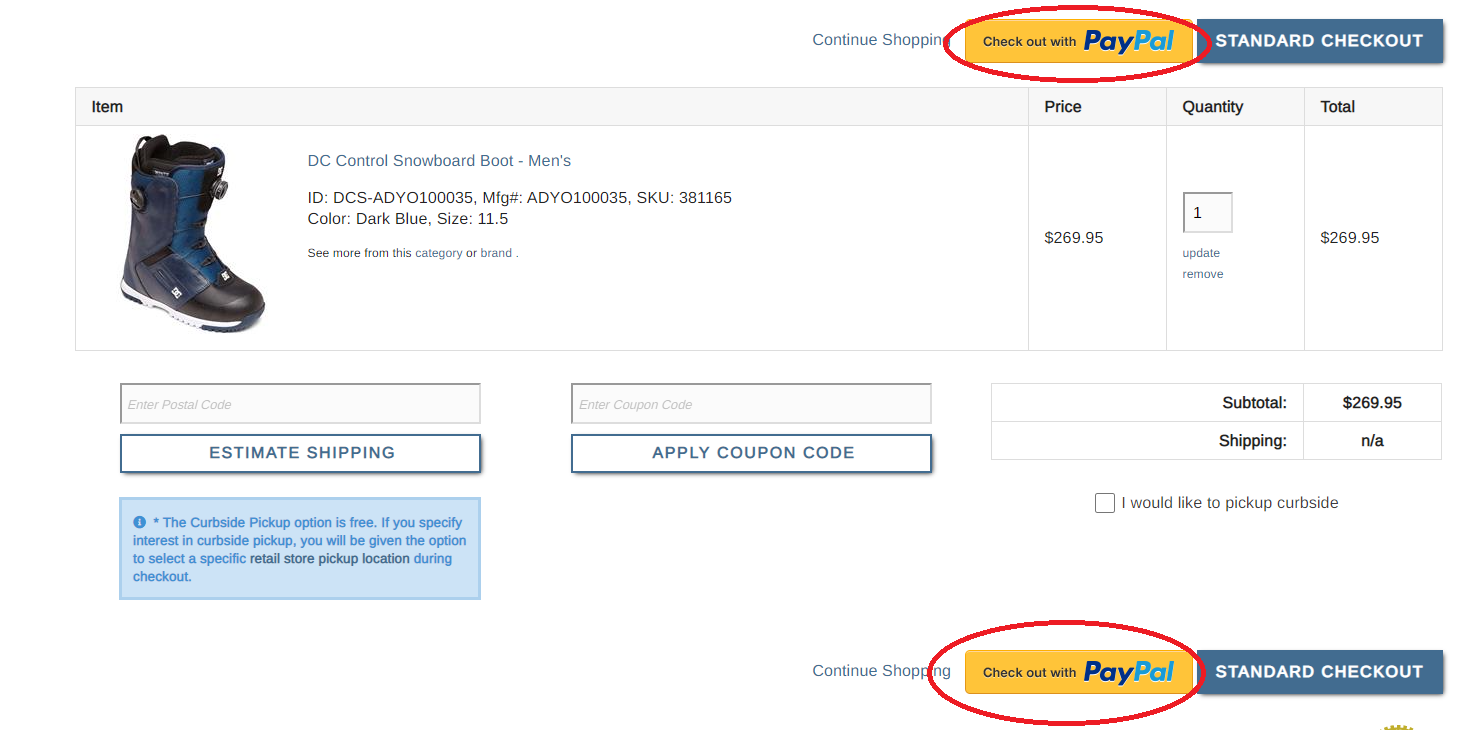Image resolution: width=1467 pixels, height=730 pixels.
Task: Remove the snowboard boot from the cart
Action: pyautogui.click(x=1203, y=274)
